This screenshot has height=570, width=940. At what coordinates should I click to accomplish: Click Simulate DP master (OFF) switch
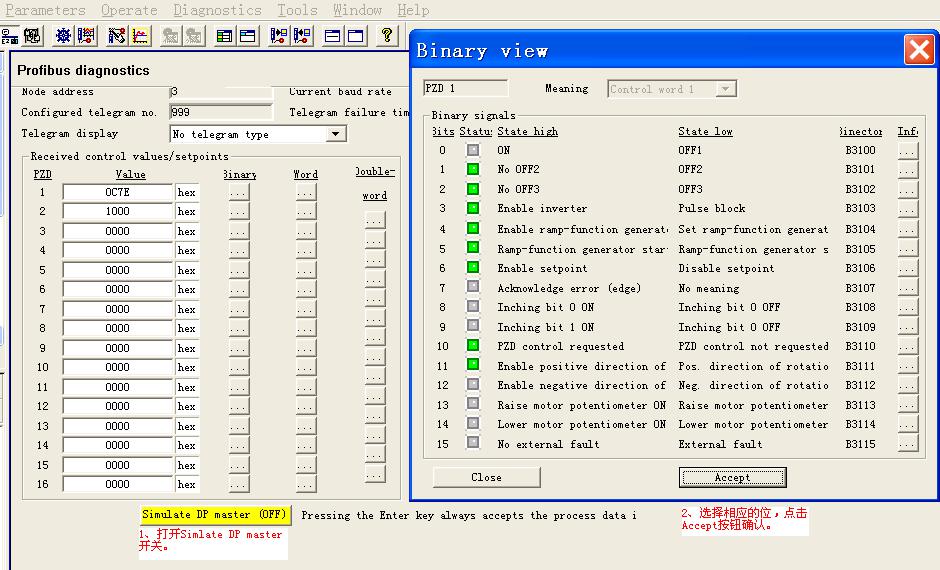[x=215, y=515]
